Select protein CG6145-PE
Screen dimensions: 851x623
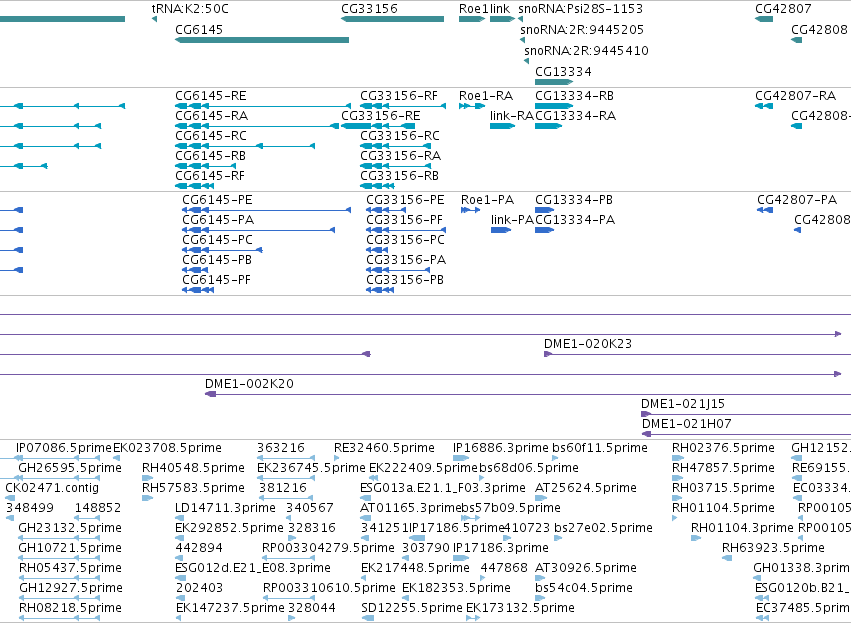(266, 210)
